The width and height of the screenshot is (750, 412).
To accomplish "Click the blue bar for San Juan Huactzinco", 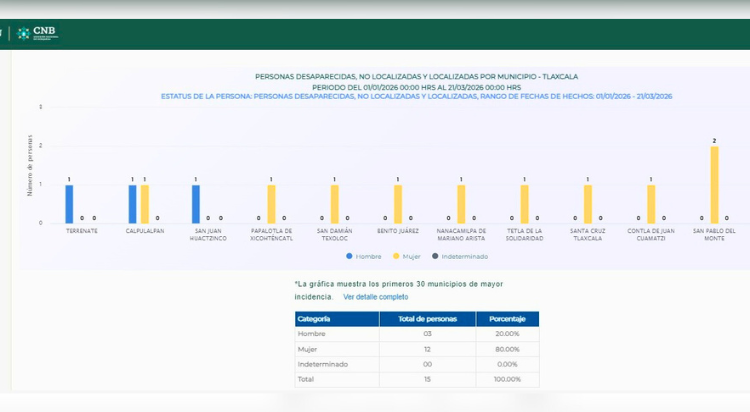I will click(196, 204).
